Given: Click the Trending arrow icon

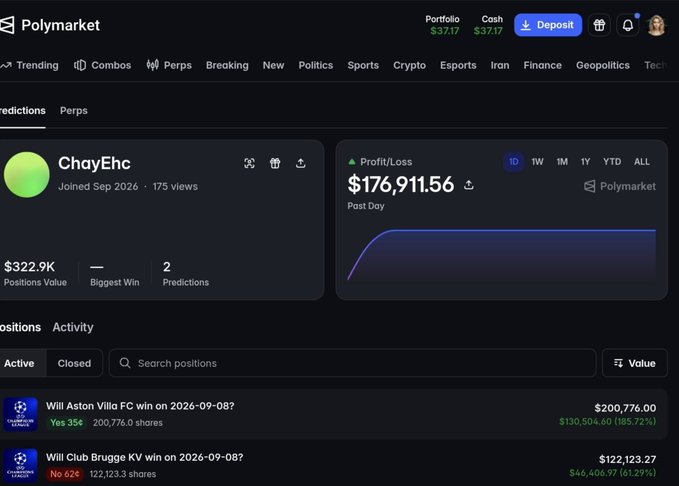Looking at the screenshot, I should point(6,65).
